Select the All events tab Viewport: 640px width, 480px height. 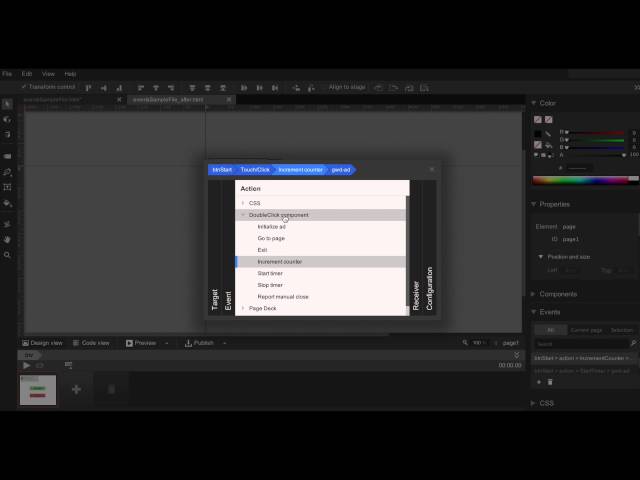point(551,330)
